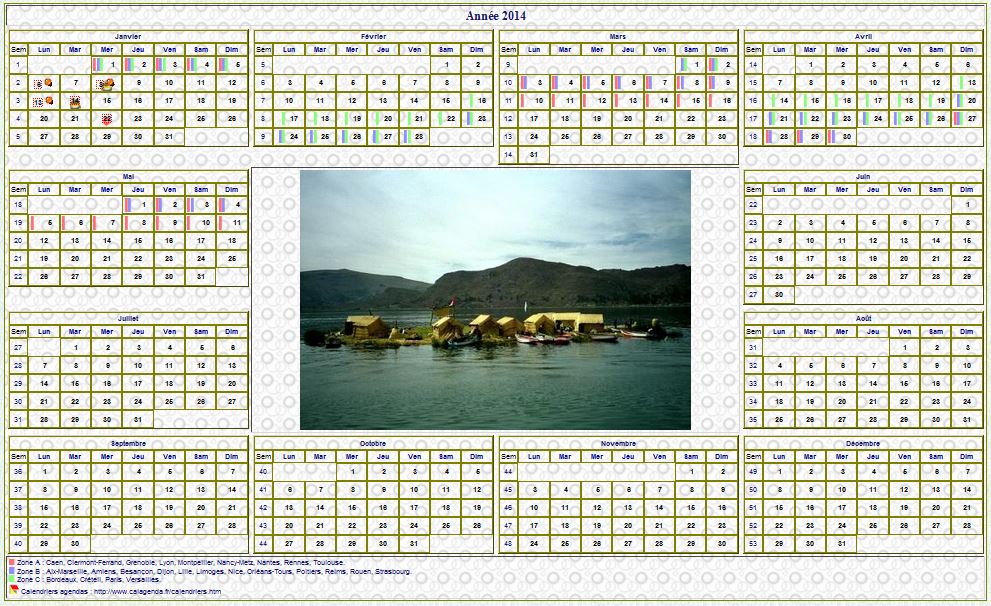Click the holiday stripe marker on January 1

98,65
